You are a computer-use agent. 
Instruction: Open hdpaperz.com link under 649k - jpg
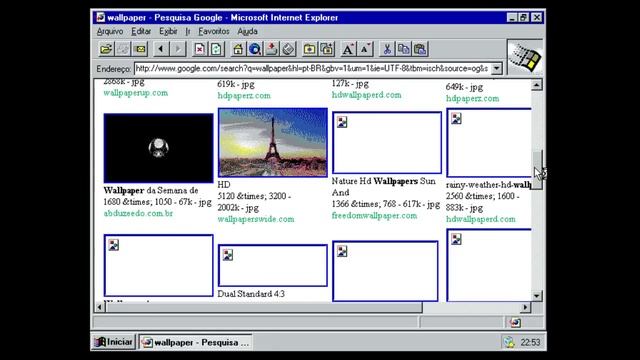473,98
